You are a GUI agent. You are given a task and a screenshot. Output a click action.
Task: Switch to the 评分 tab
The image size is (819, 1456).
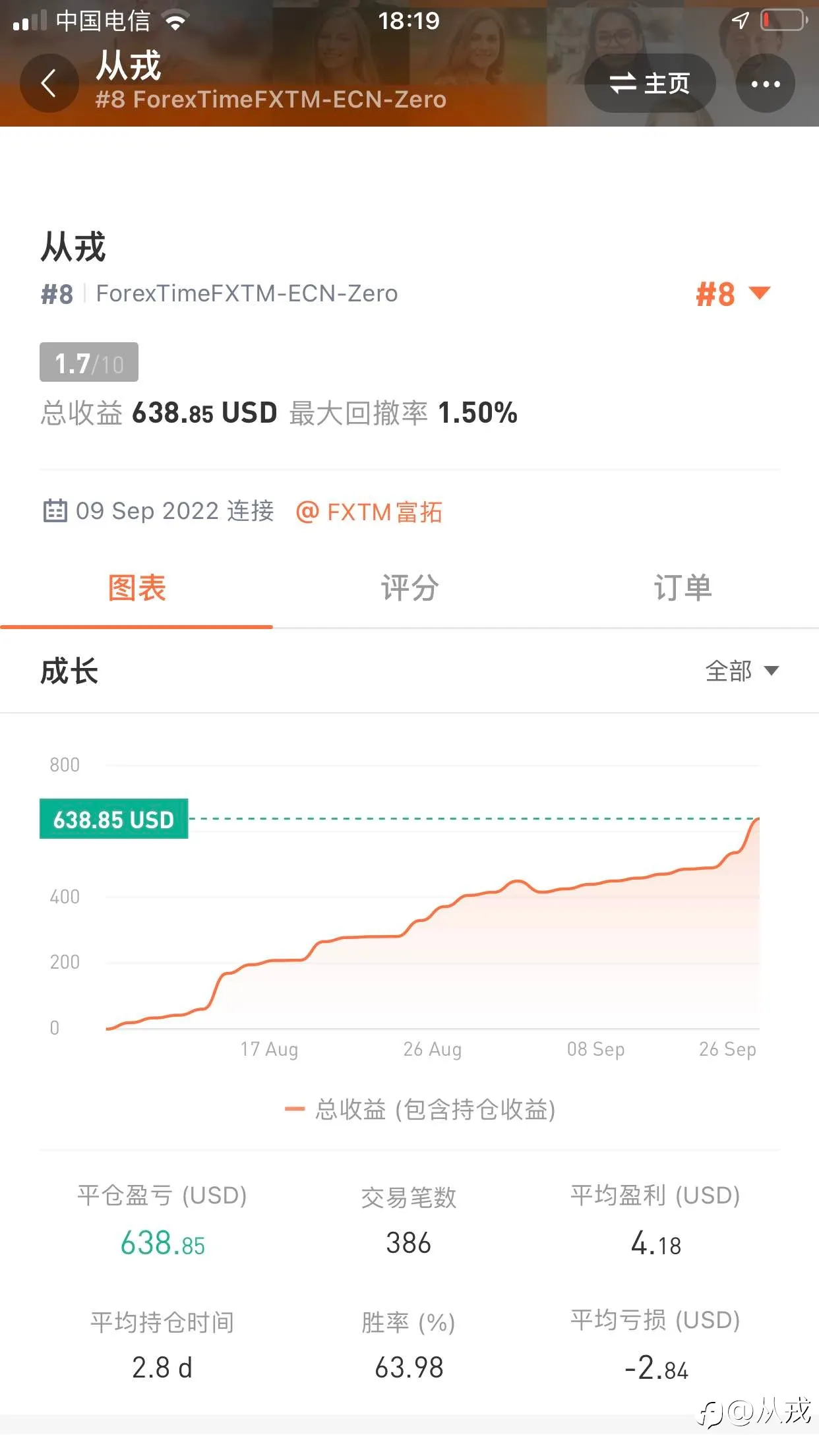click(409, 588)
